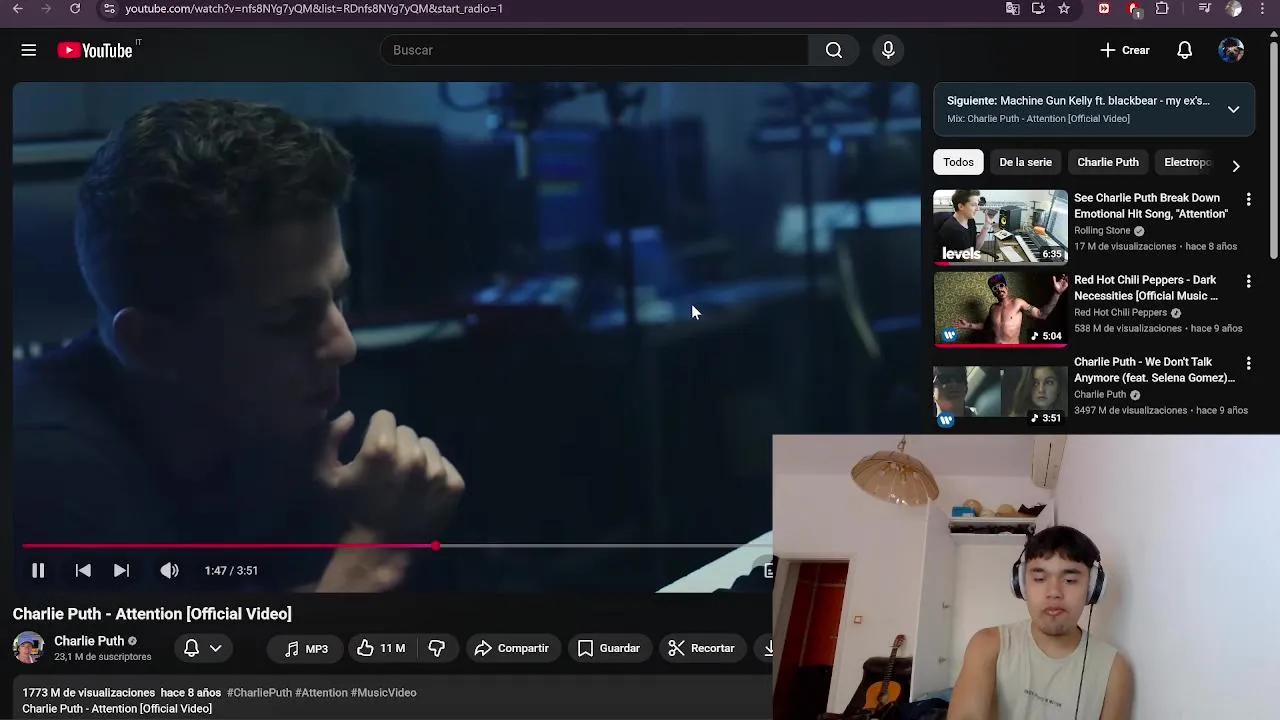
Task: Open the red extension with badge 1
Action: (1134, 9)
